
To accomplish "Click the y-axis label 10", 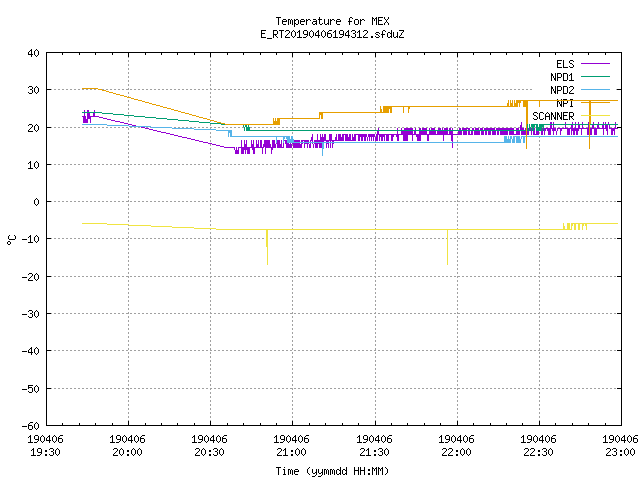I will pyautogui.click(x=33, y=165).
